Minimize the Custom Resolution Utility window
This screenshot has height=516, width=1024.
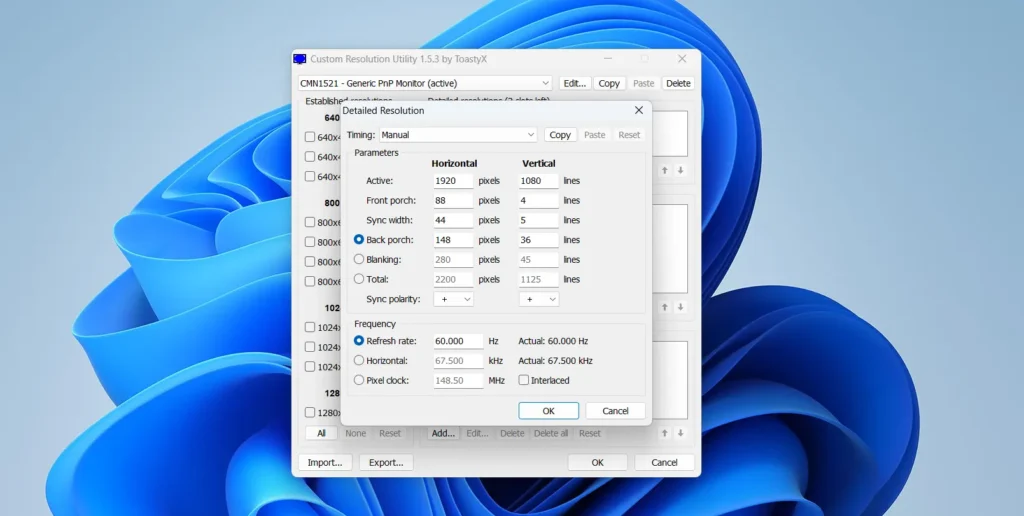(x=608, y=59)
